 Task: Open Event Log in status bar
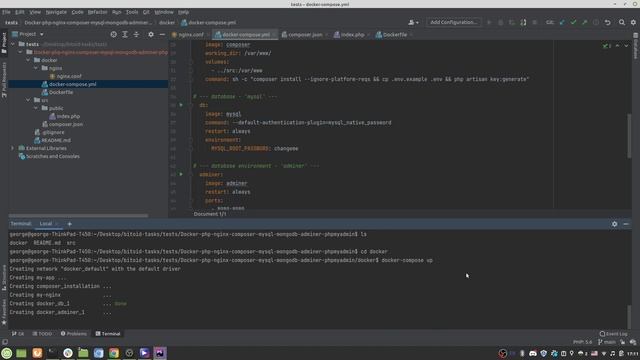tap(613, 334)
